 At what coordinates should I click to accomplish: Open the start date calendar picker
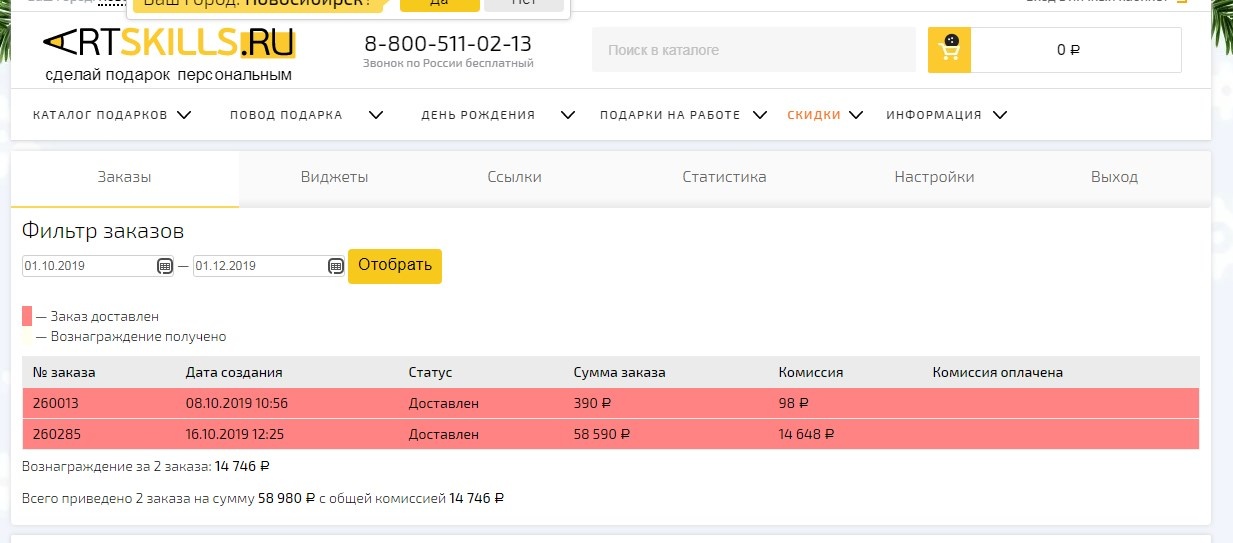[165, 266]
